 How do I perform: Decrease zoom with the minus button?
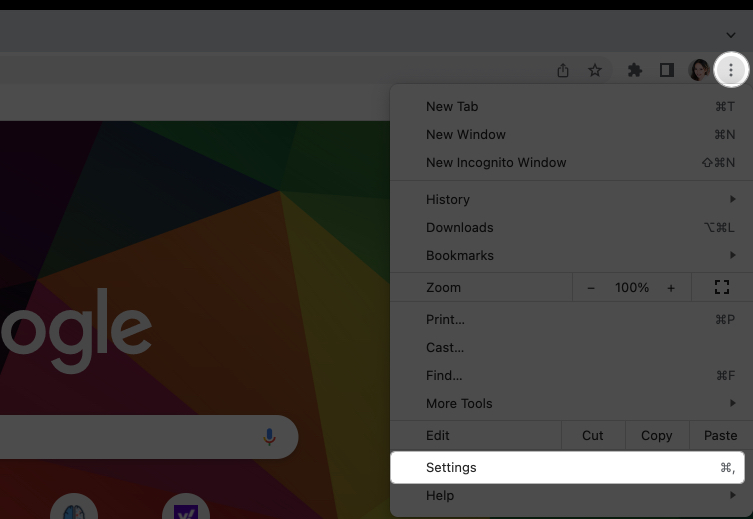[591, 288]
